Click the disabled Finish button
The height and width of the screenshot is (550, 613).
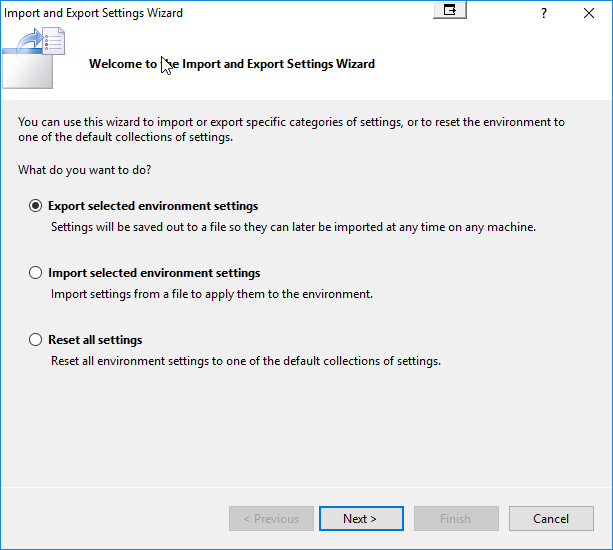pos(455,518)
